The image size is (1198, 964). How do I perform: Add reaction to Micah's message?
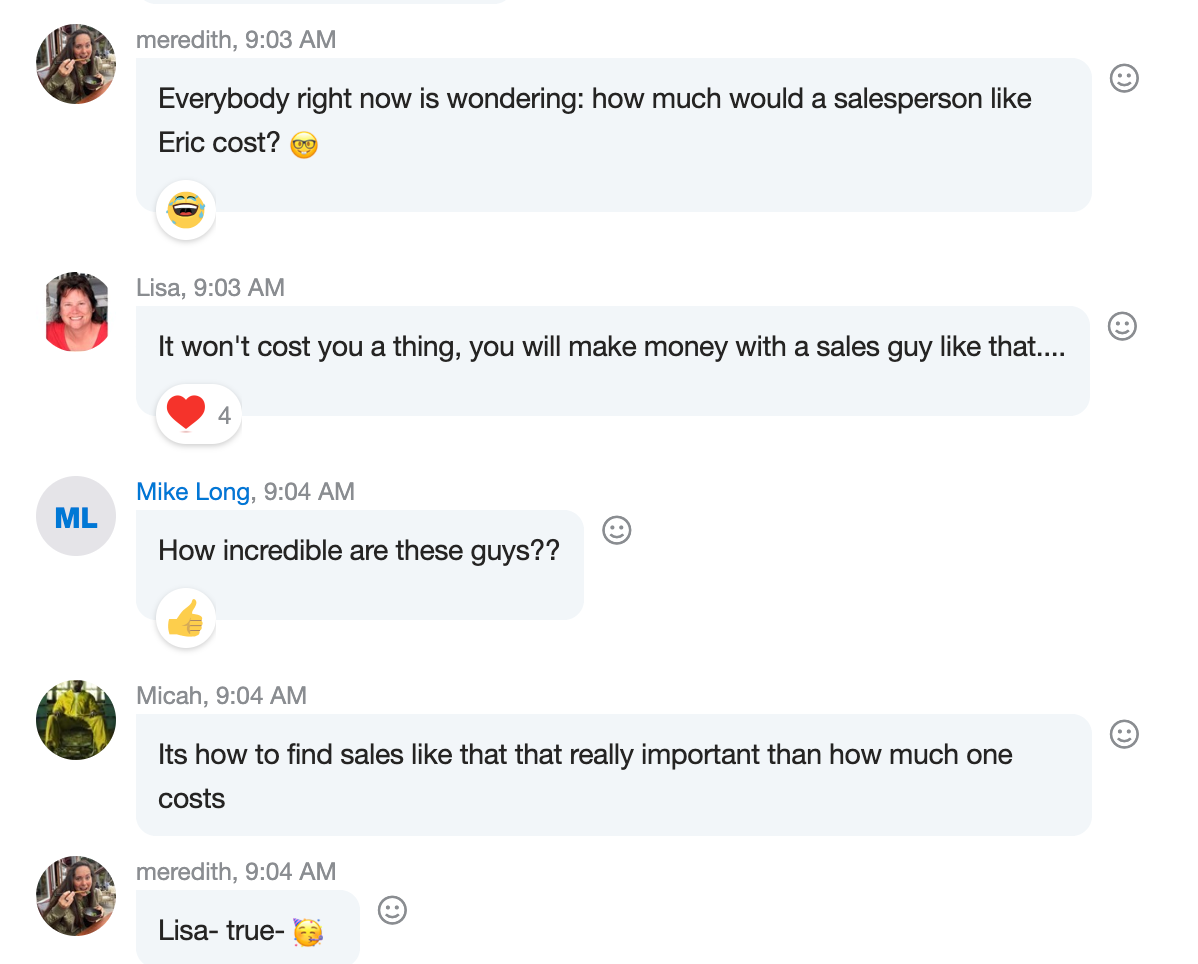pyautogui.click(x=1124, y=734)
